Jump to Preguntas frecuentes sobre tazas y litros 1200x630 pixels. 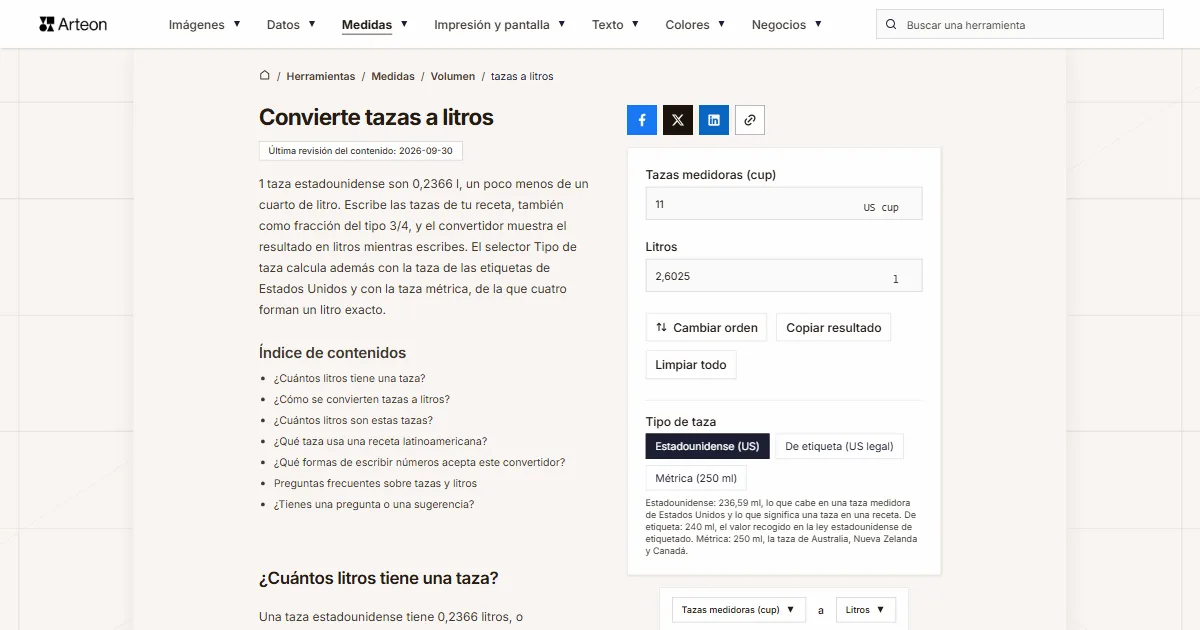coord(375,483)
